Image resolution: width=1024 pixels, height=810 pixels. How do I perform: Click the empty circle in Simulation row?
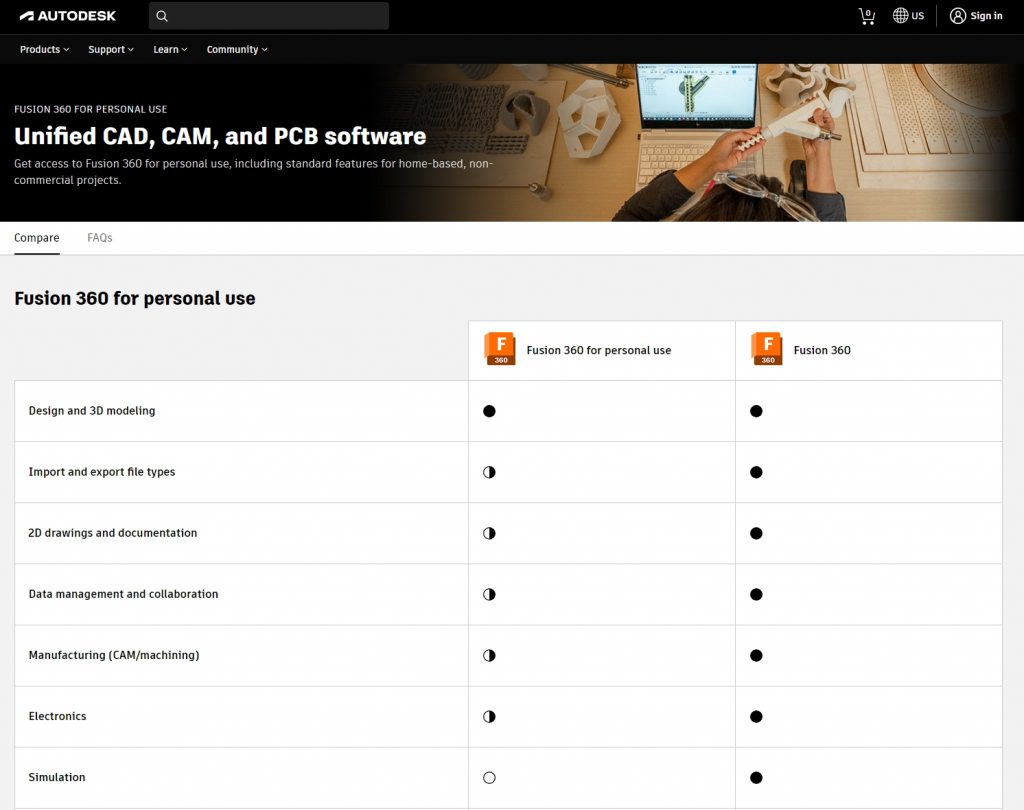click(x=489, y=777)
